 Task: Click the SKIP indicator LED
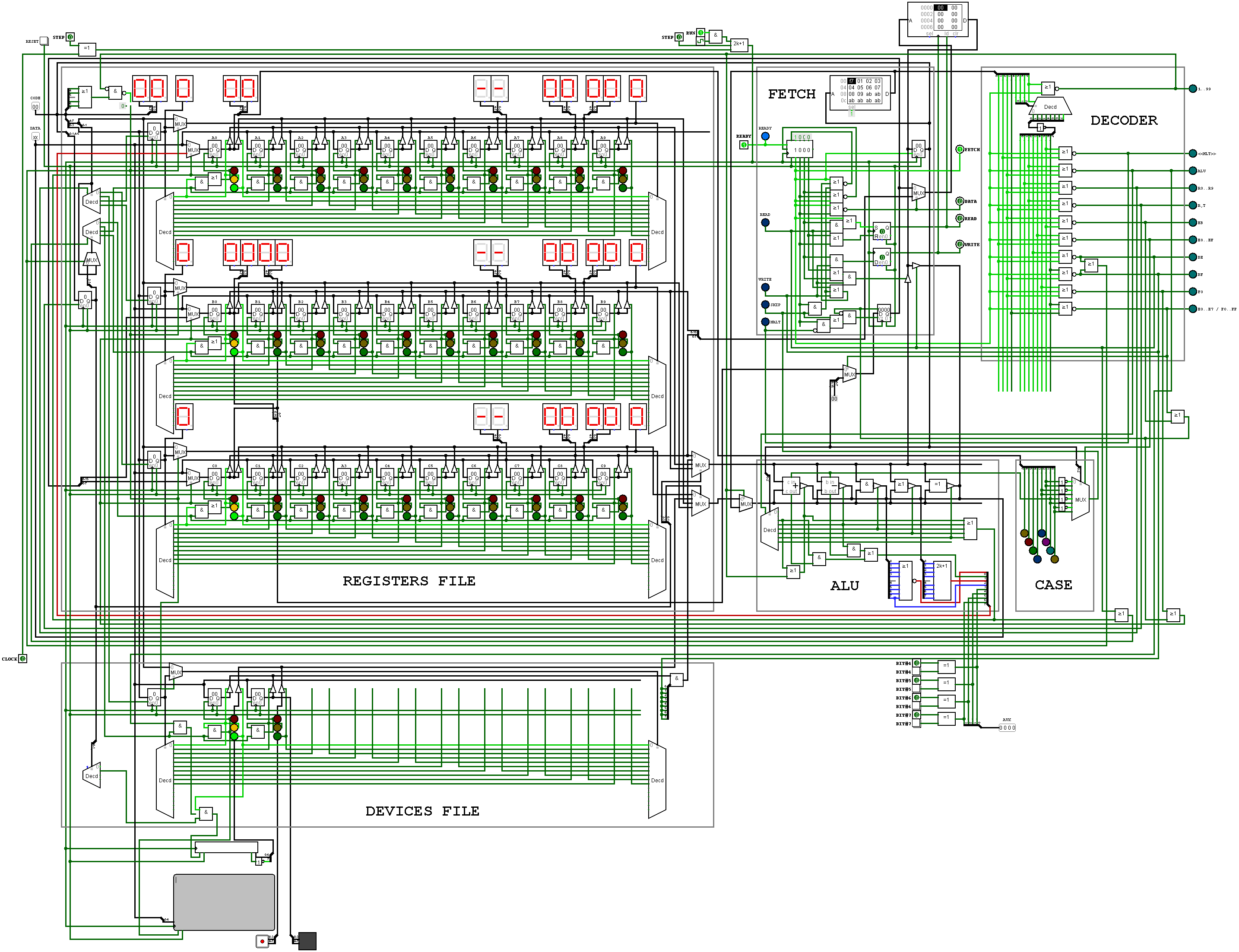(x=765, y=304)
